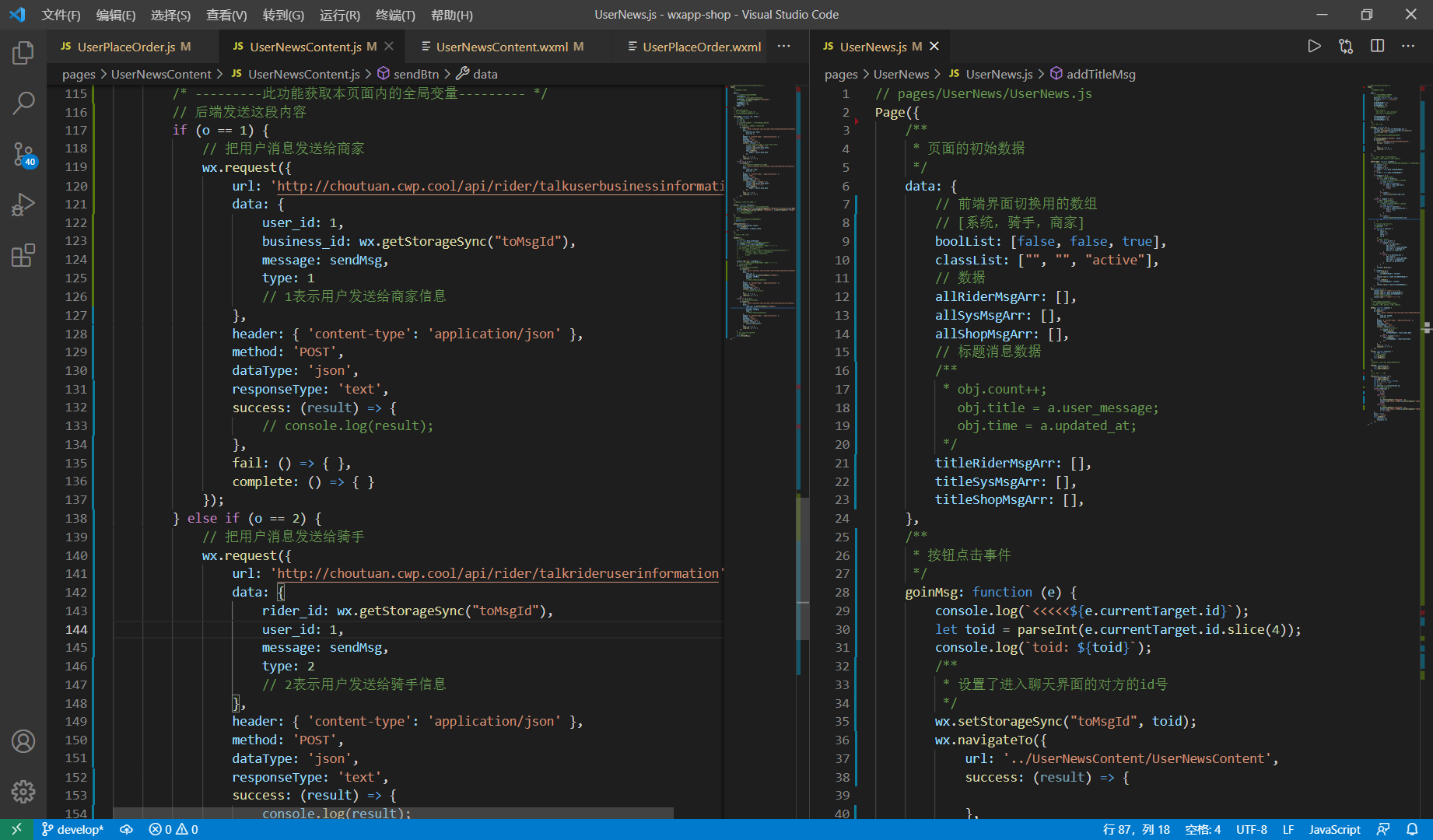Click the sendBtn breadcrumb in the left editor

(408, 75)
